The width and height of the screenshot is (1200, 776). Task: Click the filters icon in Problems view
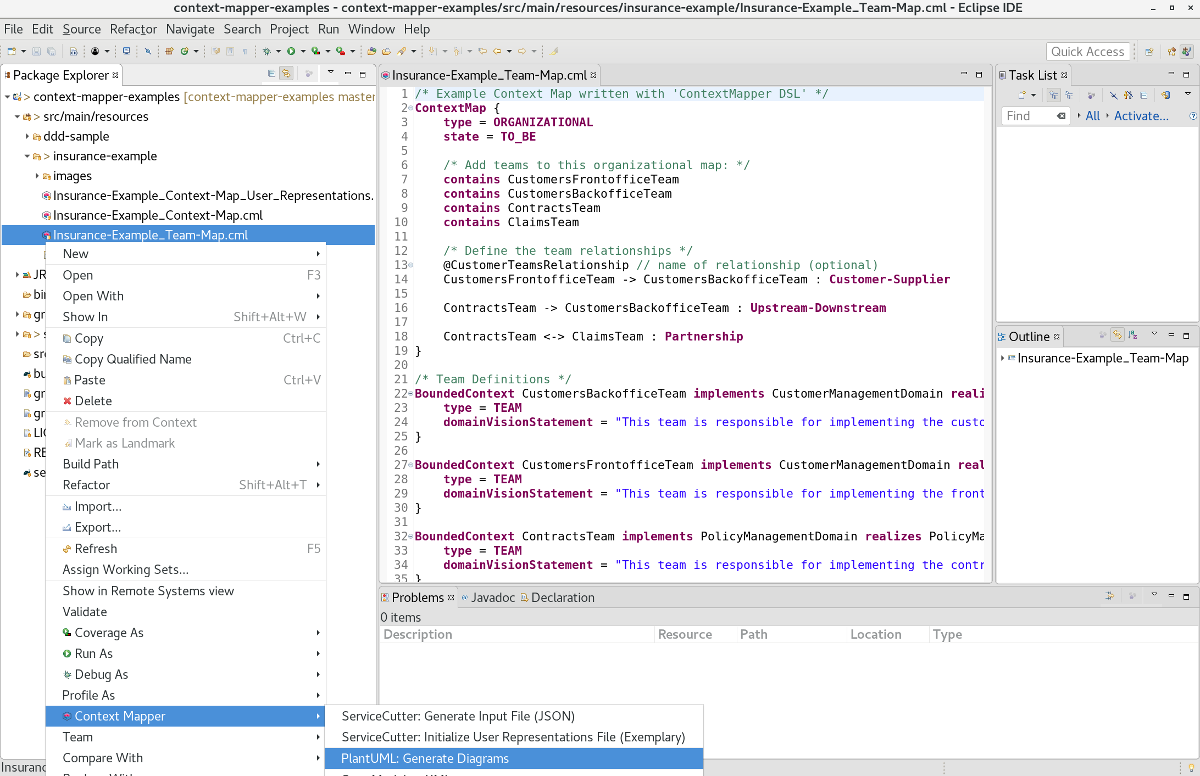1110,597
